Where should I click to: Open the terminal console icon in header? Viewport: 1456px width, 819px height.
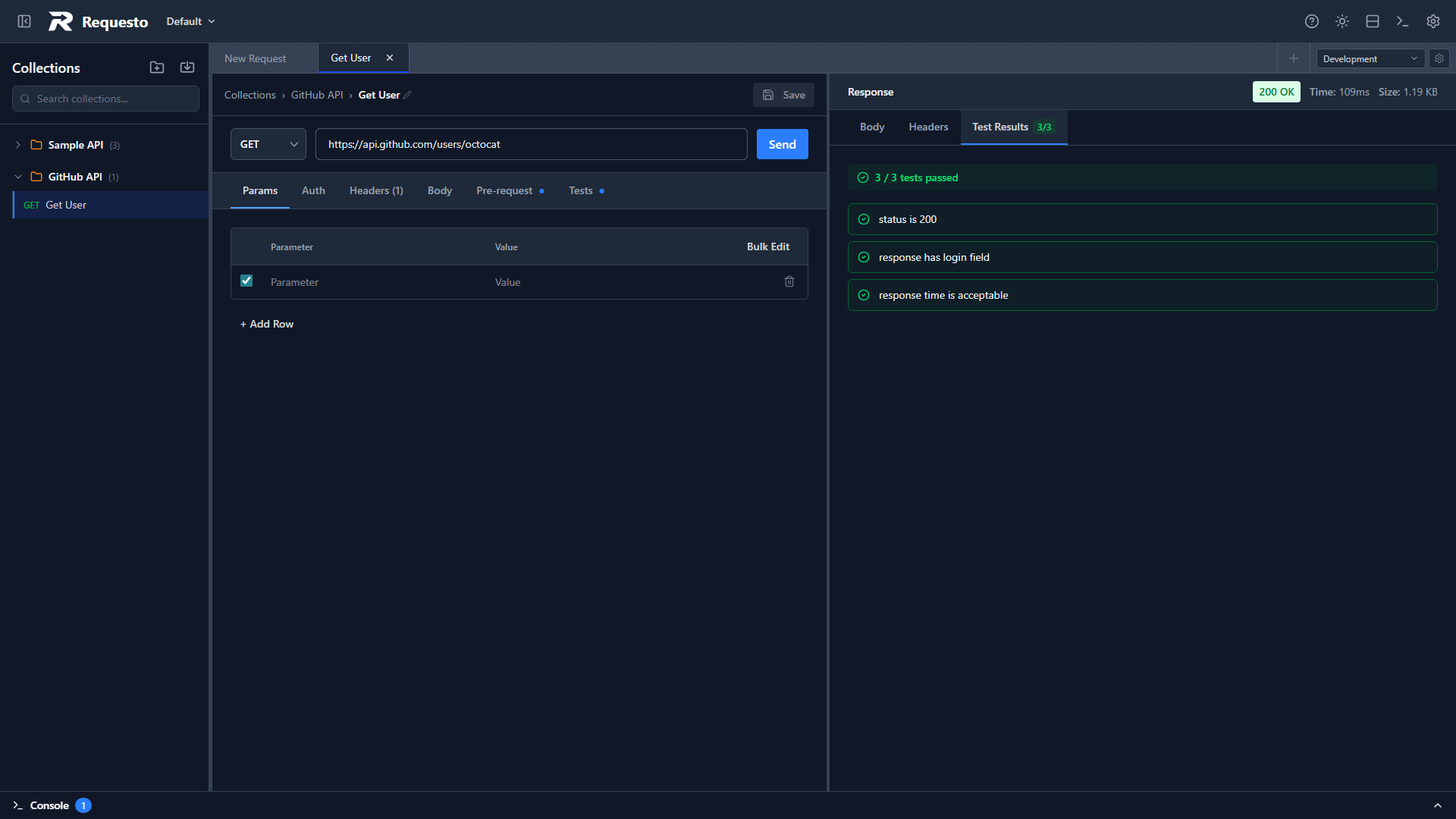[1403, 21]
